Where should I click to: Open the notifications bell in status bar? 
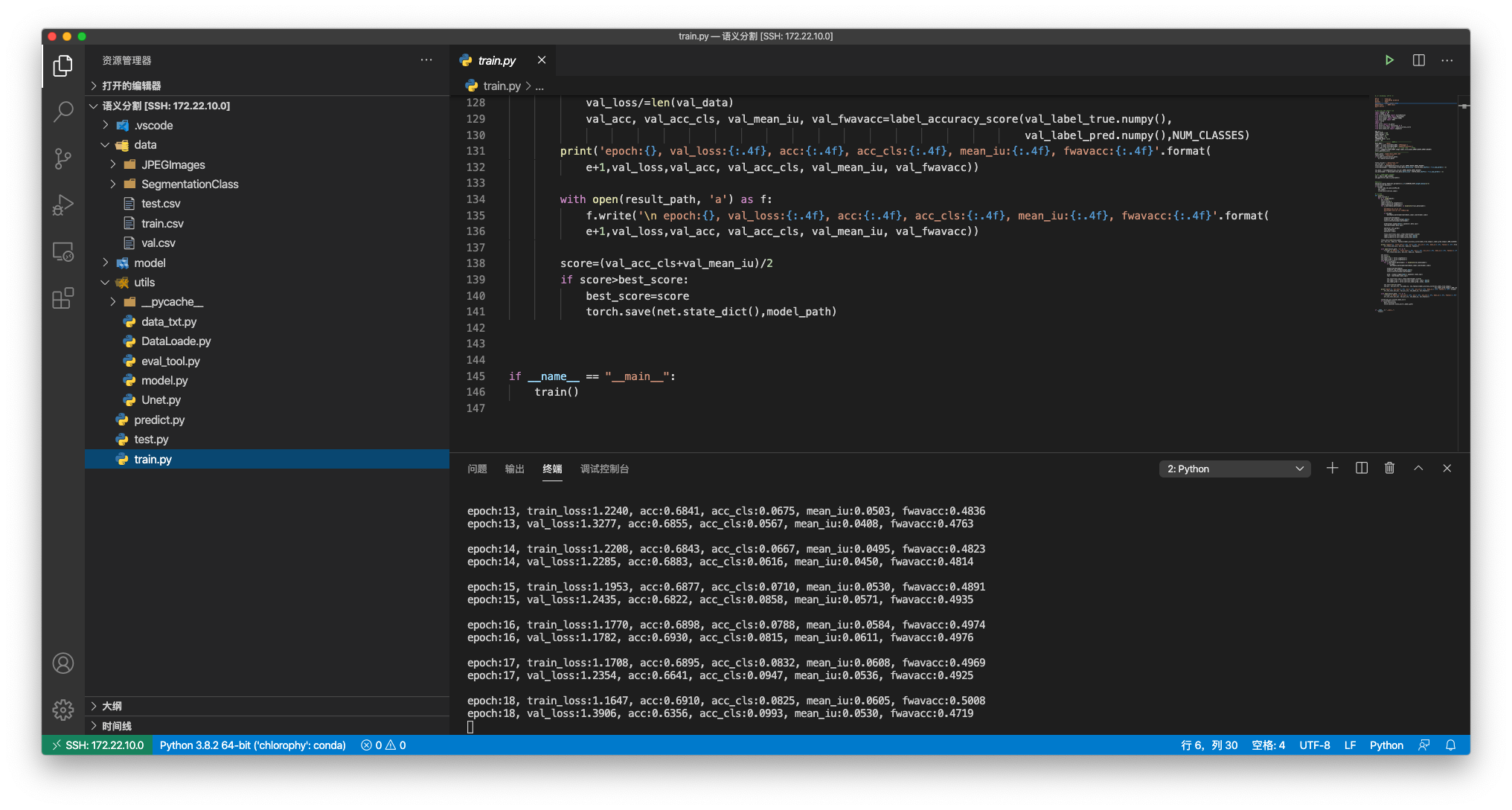(1450, 745)
